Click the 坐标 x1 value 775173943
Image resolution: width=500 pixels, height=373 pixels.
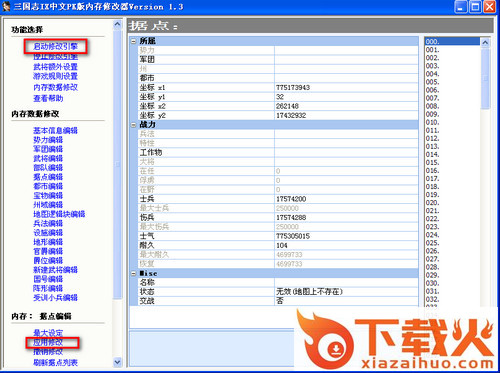(293, 88)
